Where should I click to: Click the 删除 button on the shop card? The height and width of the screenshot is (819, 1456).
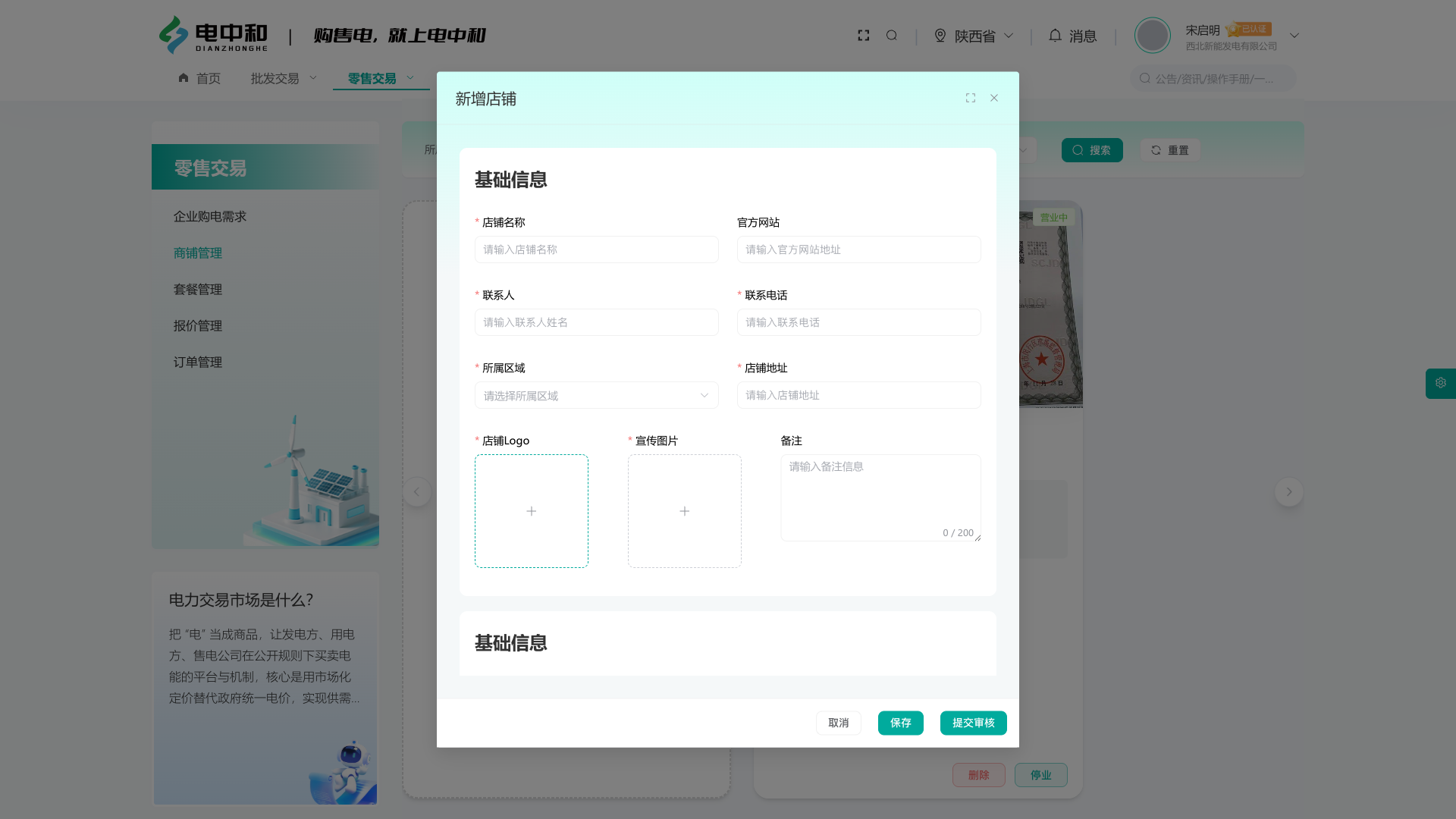(979, 775)
